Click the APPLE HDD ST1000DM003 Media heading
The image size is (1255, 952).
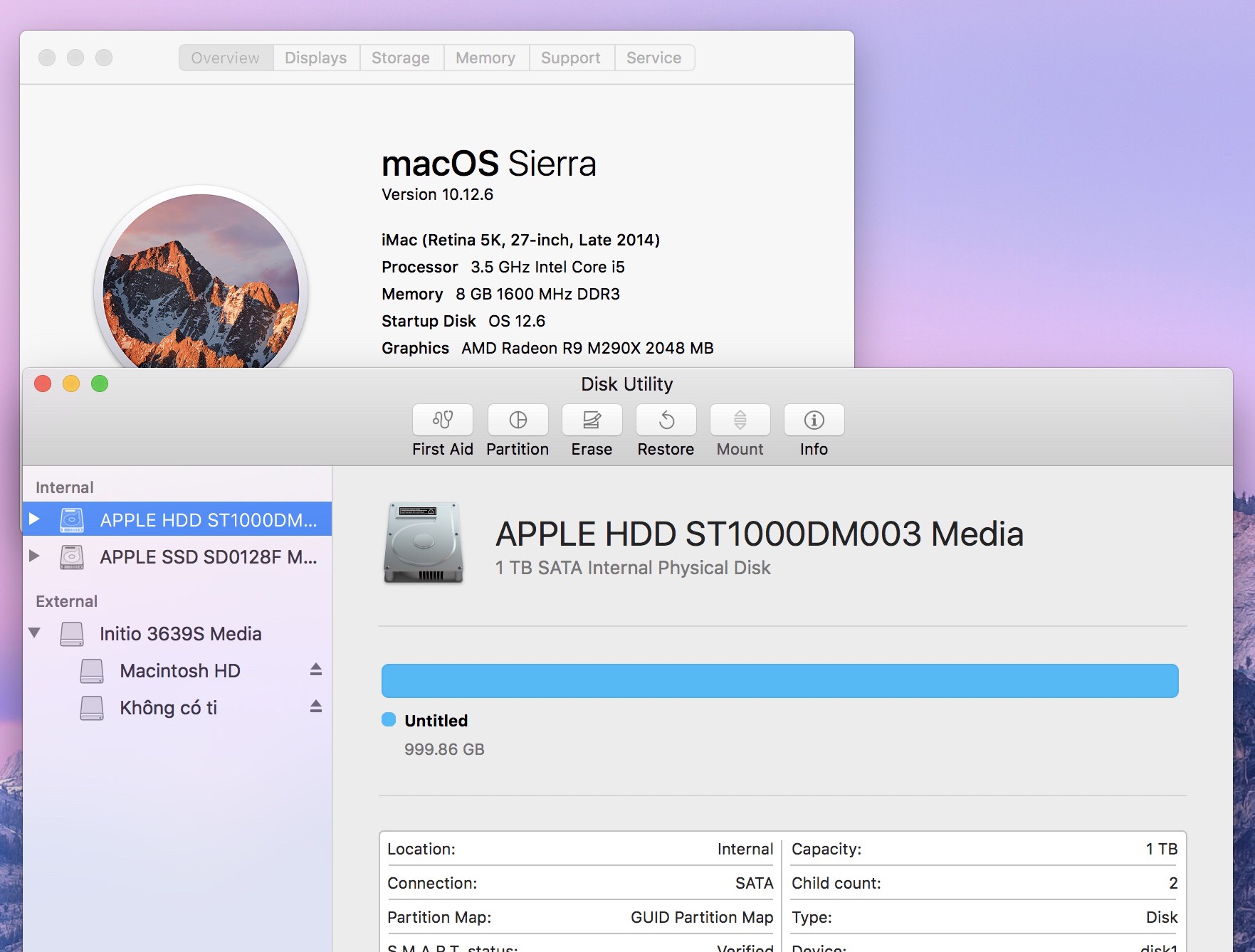pos(760,534)
